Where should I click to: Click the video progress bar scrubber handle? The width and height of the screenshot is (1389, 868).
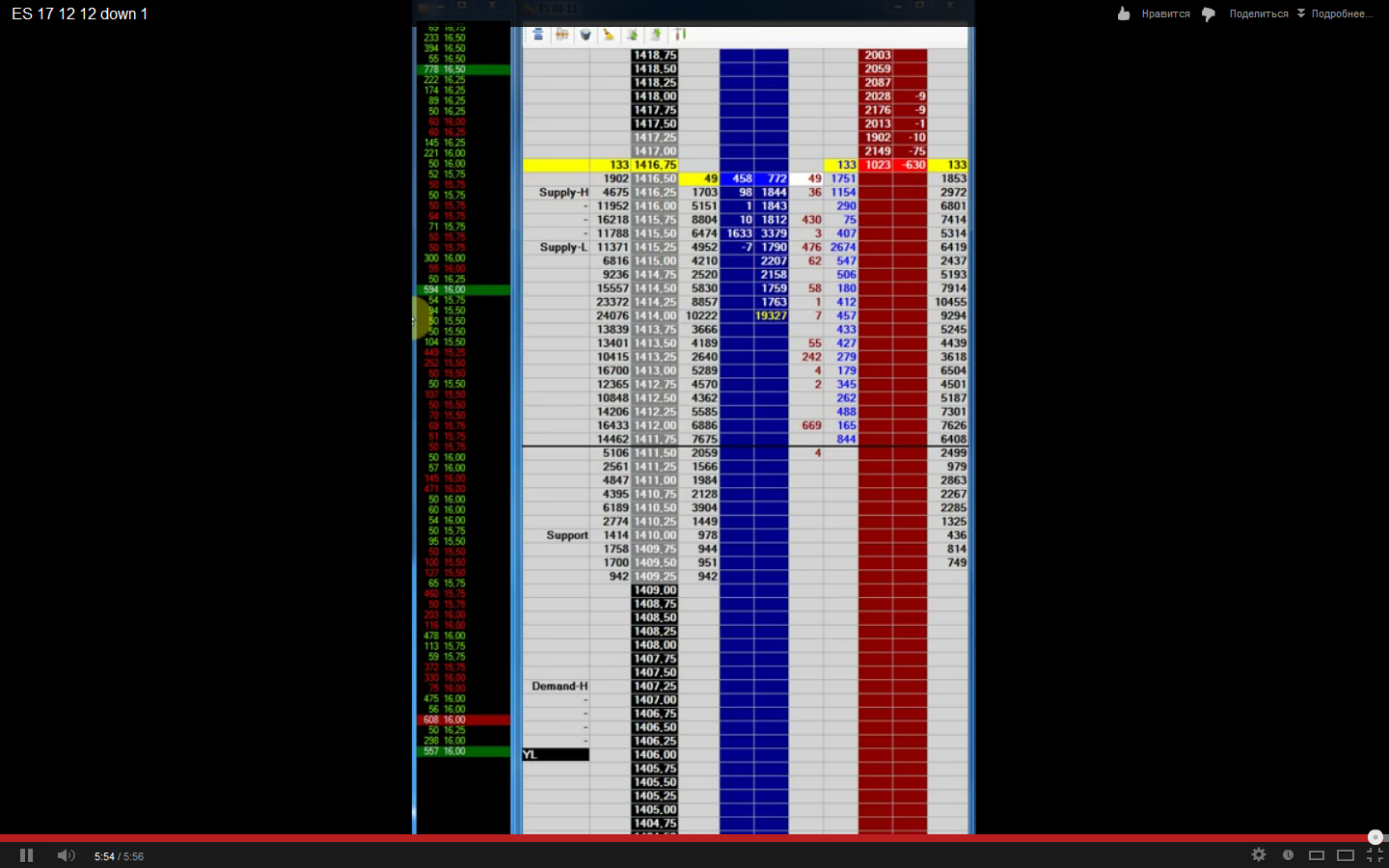[x=1375, y=837]
